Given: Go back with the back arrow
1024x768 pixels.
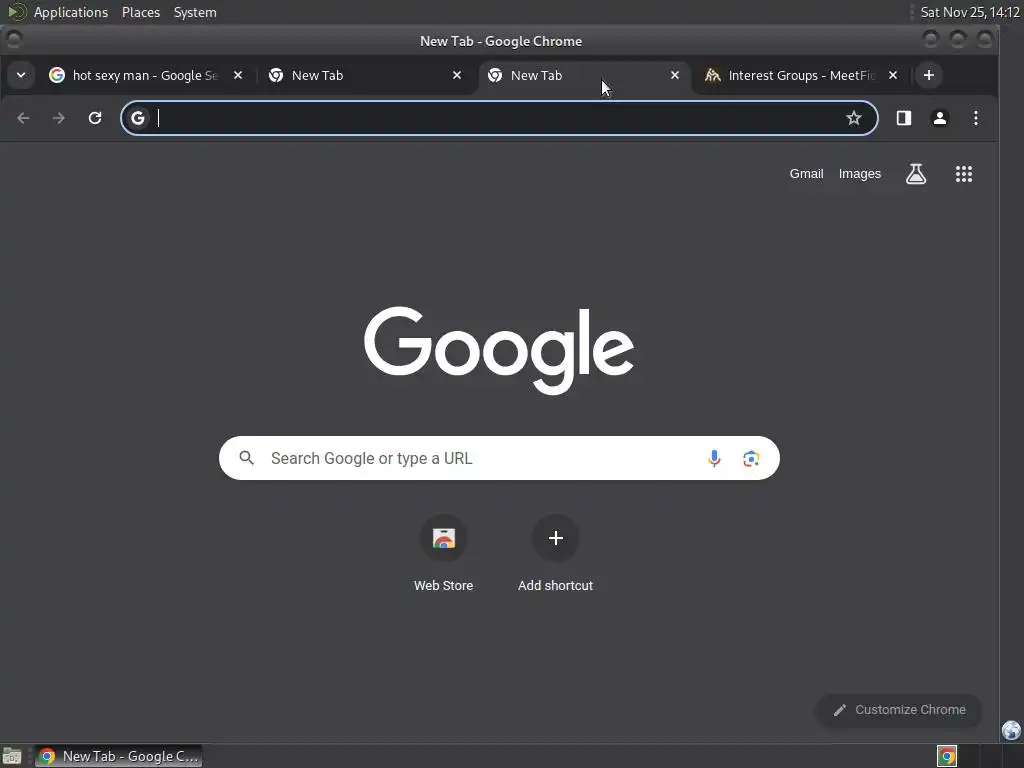Looking at the screenshot, I should tap(24, 118).
